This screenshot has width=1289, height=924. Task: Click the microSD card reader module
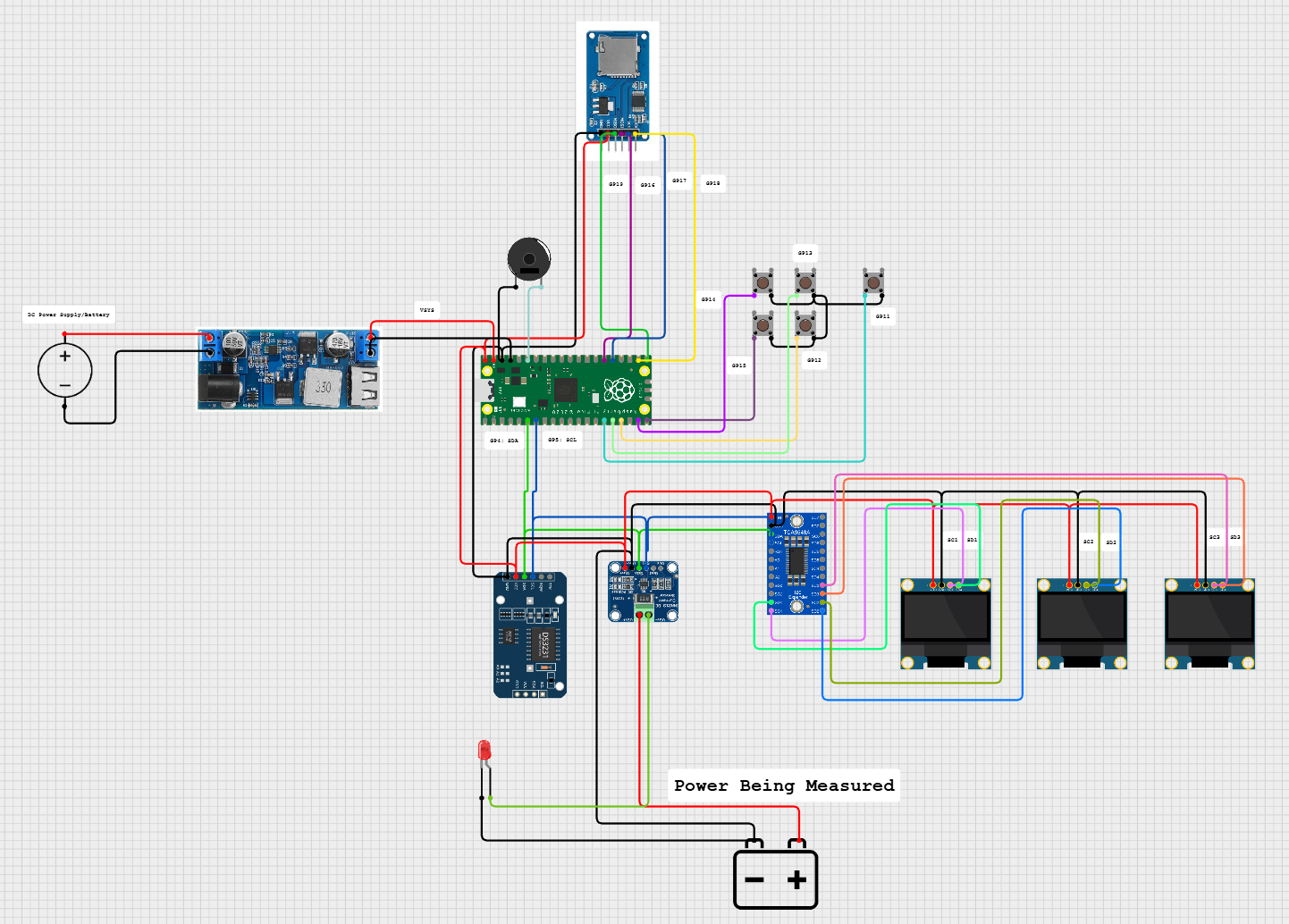[618, 82]
